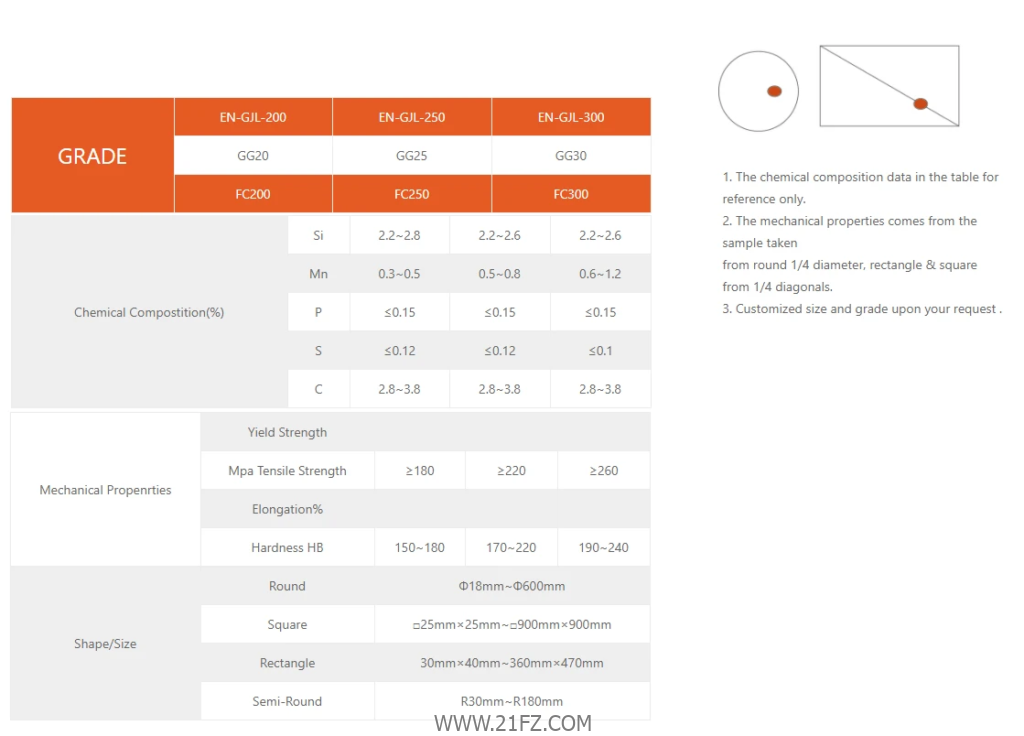Click the Semi-Round value R30mm~R180mm
This screenshot has width=1024, height=736.
coord(511,701)
